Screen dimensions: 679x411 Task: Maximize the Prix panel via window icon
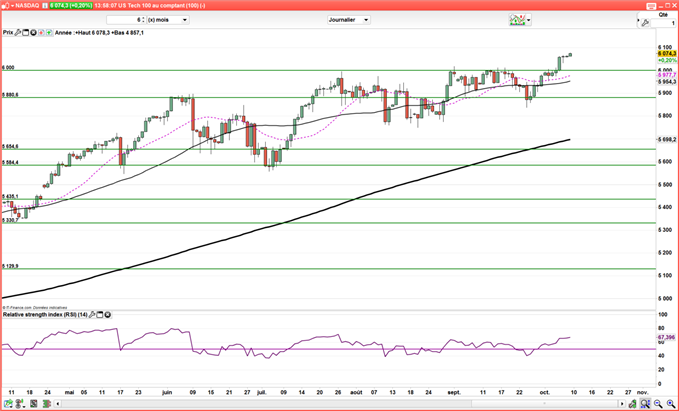26,32
